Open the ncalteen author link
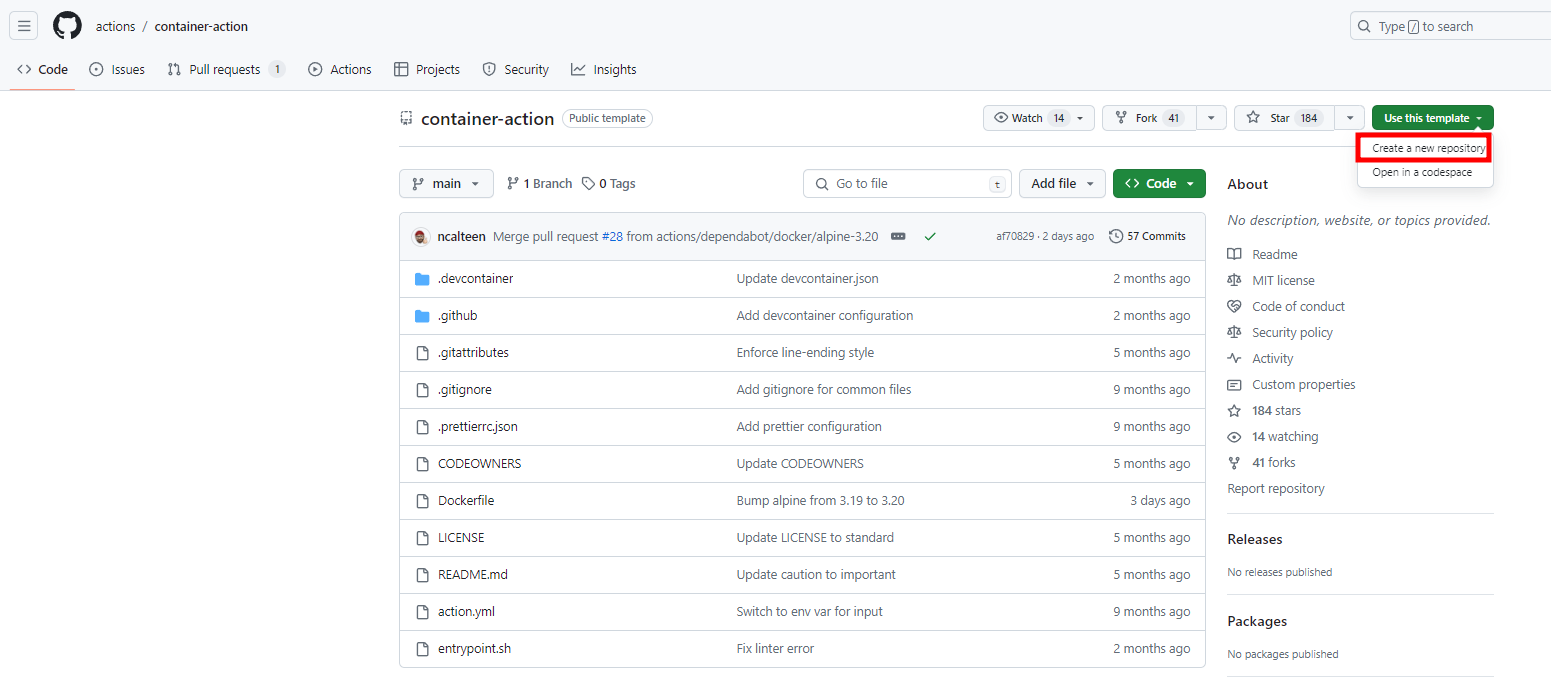This screenshot has height=678, width=1551. (461, 237)
